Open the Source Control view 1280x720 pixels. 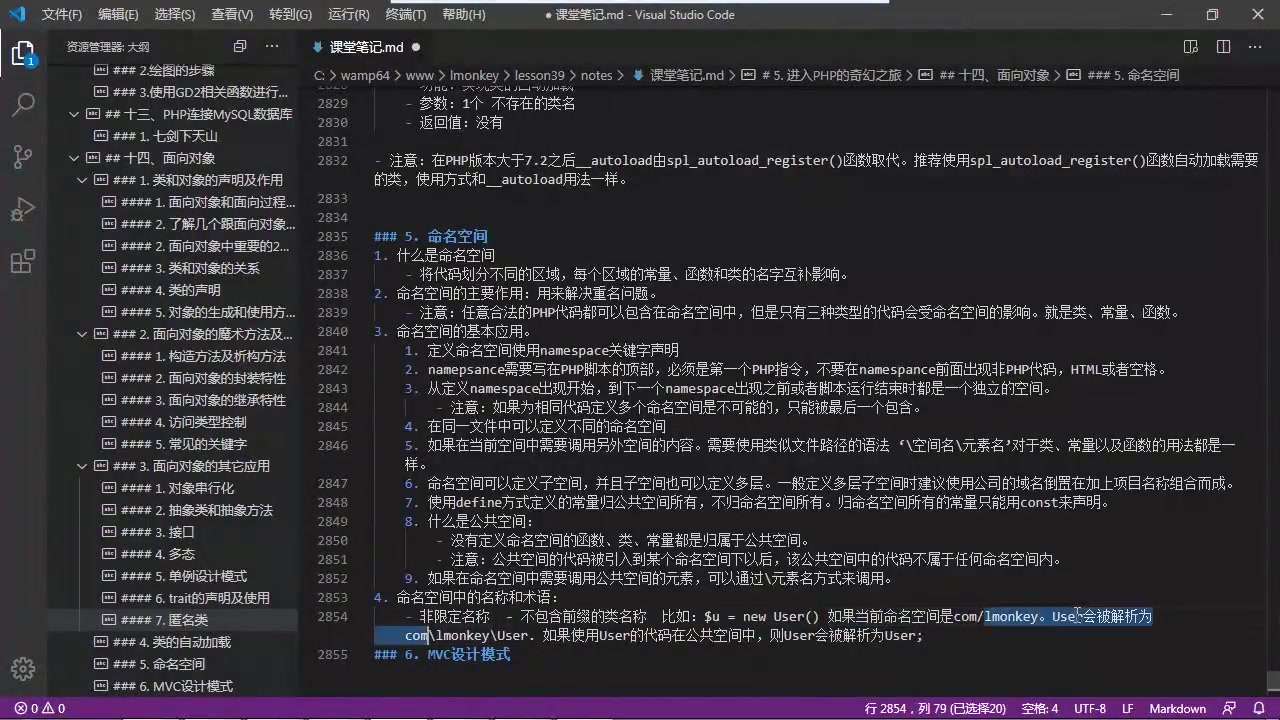(x=24, y=157)
